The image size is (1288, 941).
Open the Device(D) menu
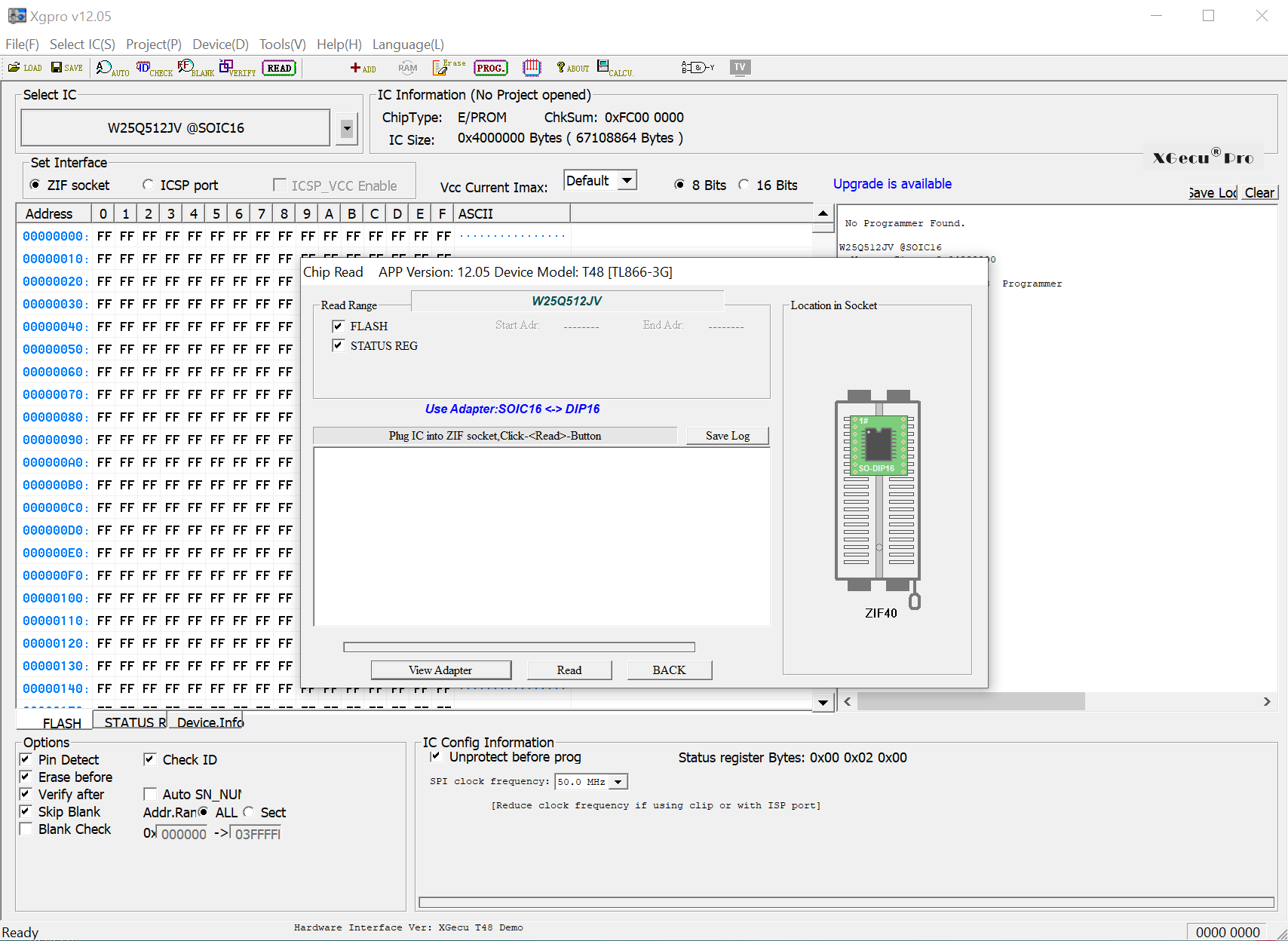(219, 44)
